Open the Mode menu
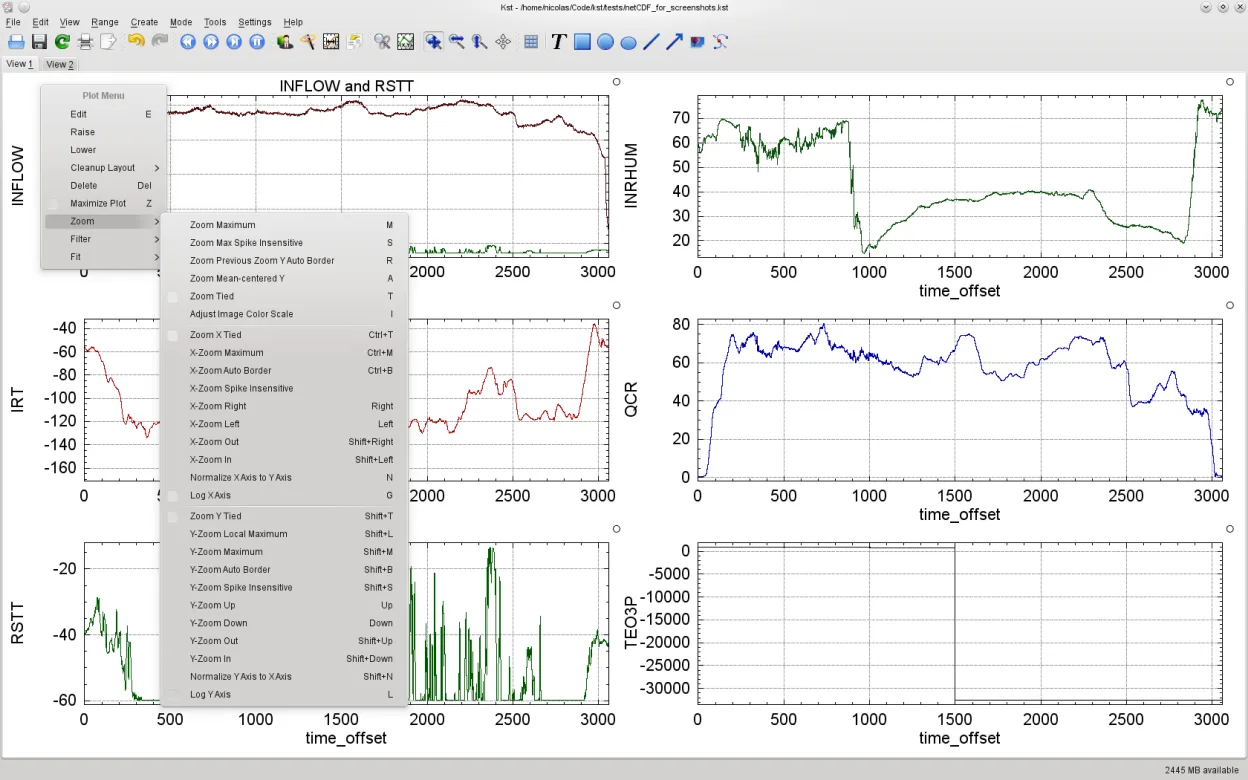The image size is (1248, 780). [181, 22]
